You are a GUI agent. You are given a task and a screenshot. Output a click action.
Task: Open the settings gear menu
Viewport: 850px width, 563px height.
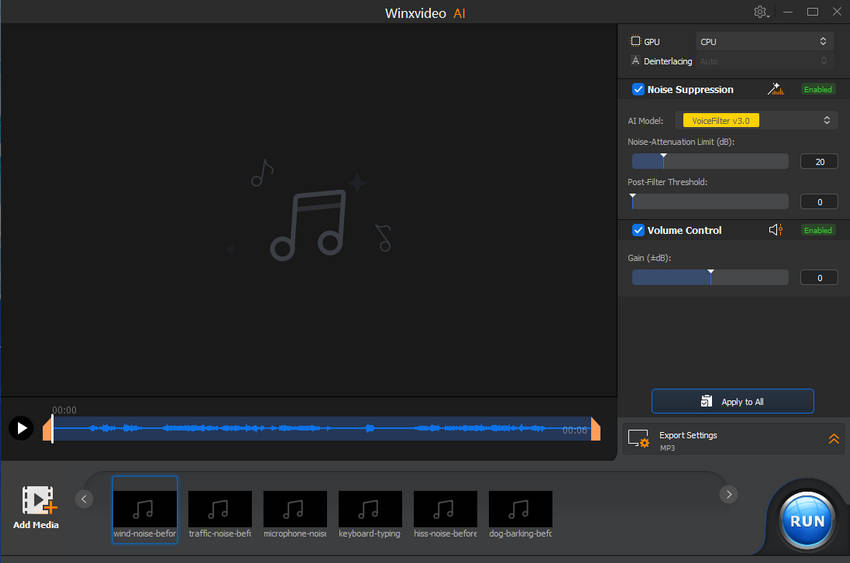click(761, 12)
